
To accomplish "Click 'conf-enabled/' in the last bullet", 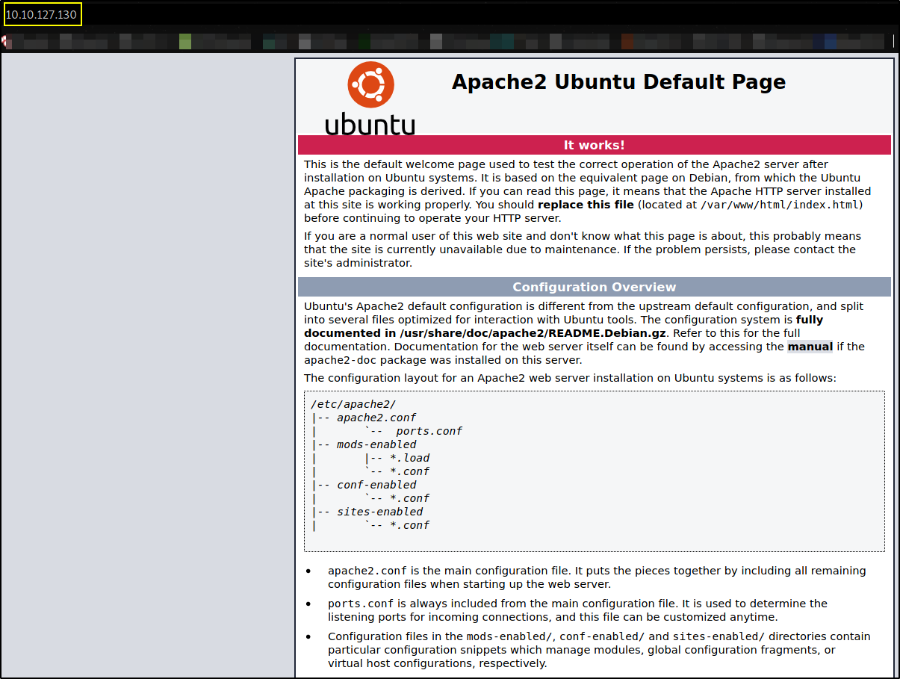I will click(x=602, y=637).
